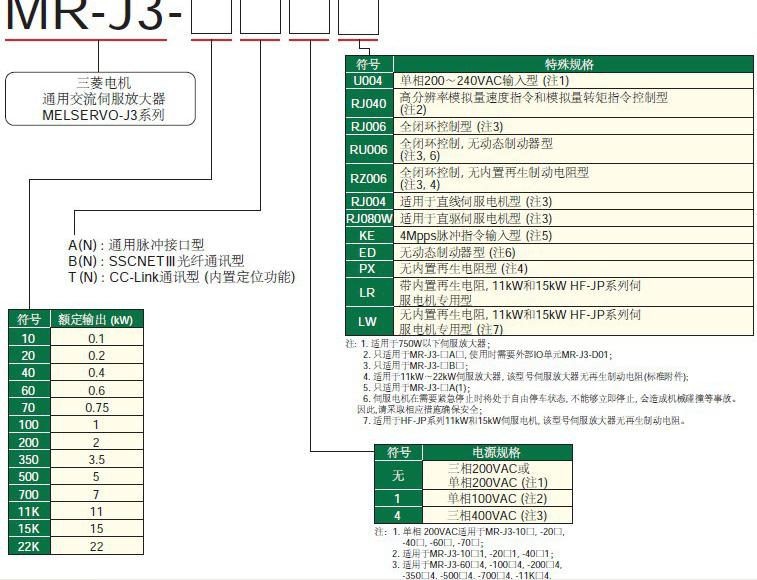Viewport: 757px width, 580px height.
Task: Click symbol 60 in power table
Action: pyautogui.click(x=29, y=390)
